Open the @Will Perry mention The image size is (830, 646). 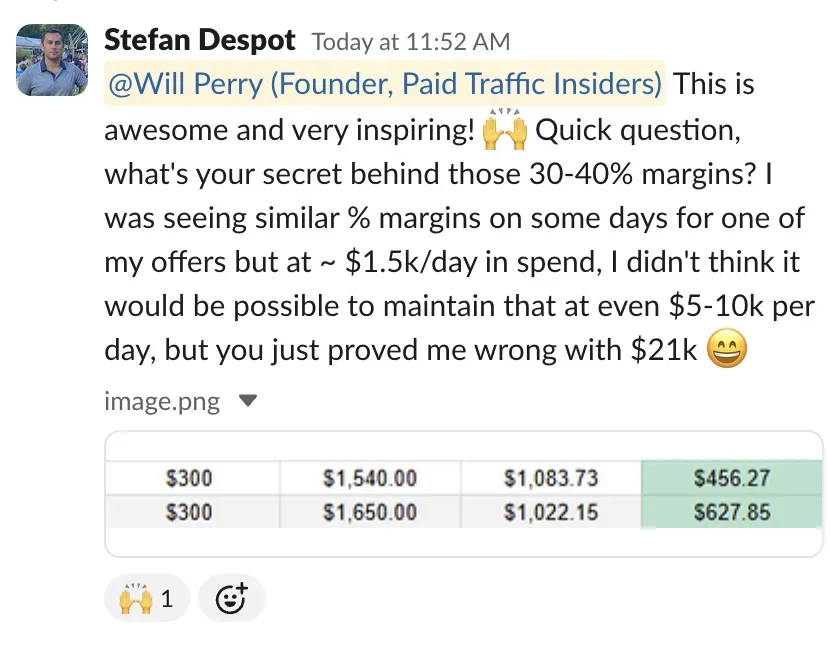tap(385, 83)
